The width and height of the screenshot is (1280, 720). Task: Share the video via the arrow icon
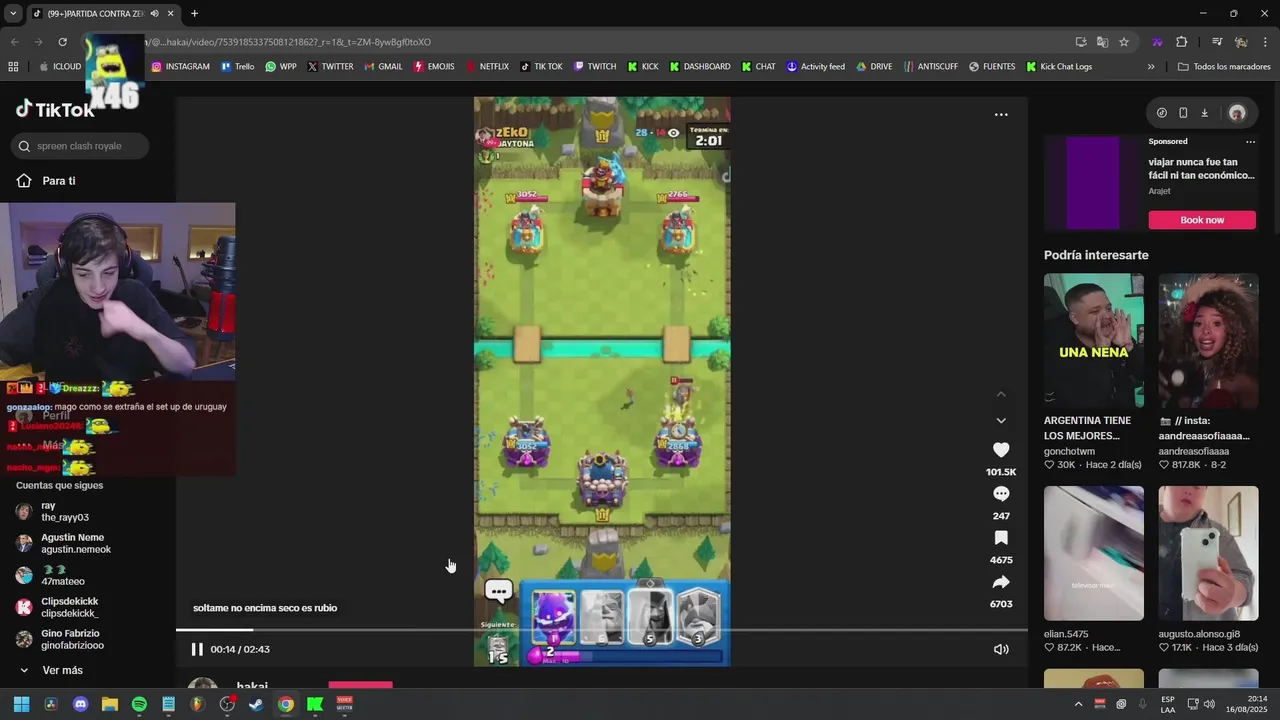pos(1001,582)
